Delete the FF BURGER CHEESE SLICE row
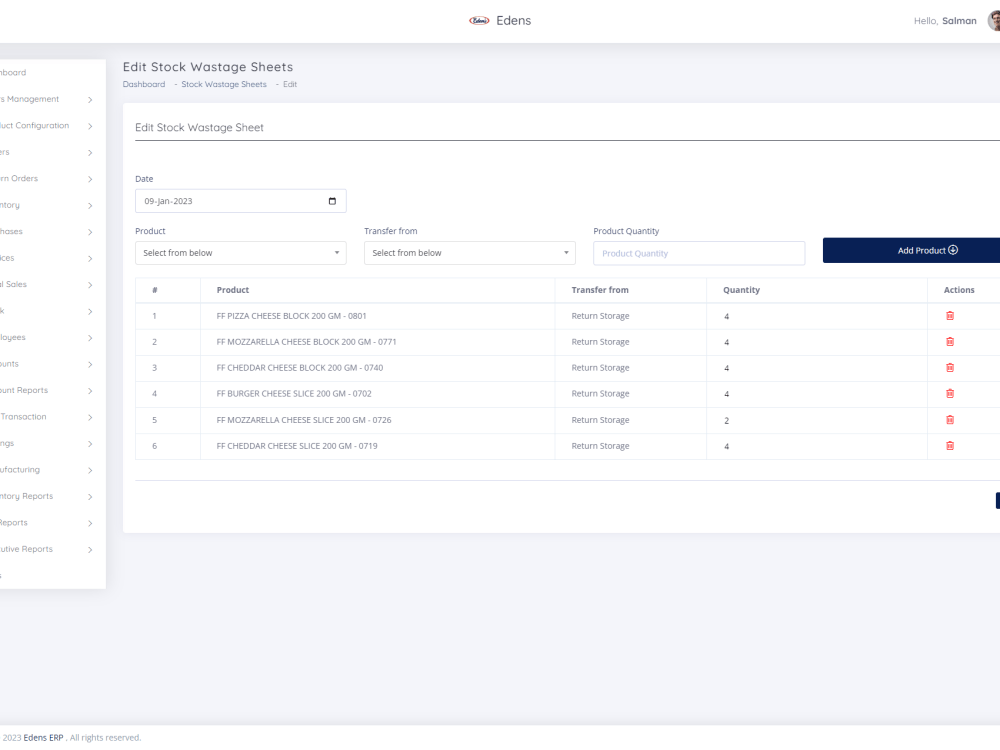 point(950,393)
